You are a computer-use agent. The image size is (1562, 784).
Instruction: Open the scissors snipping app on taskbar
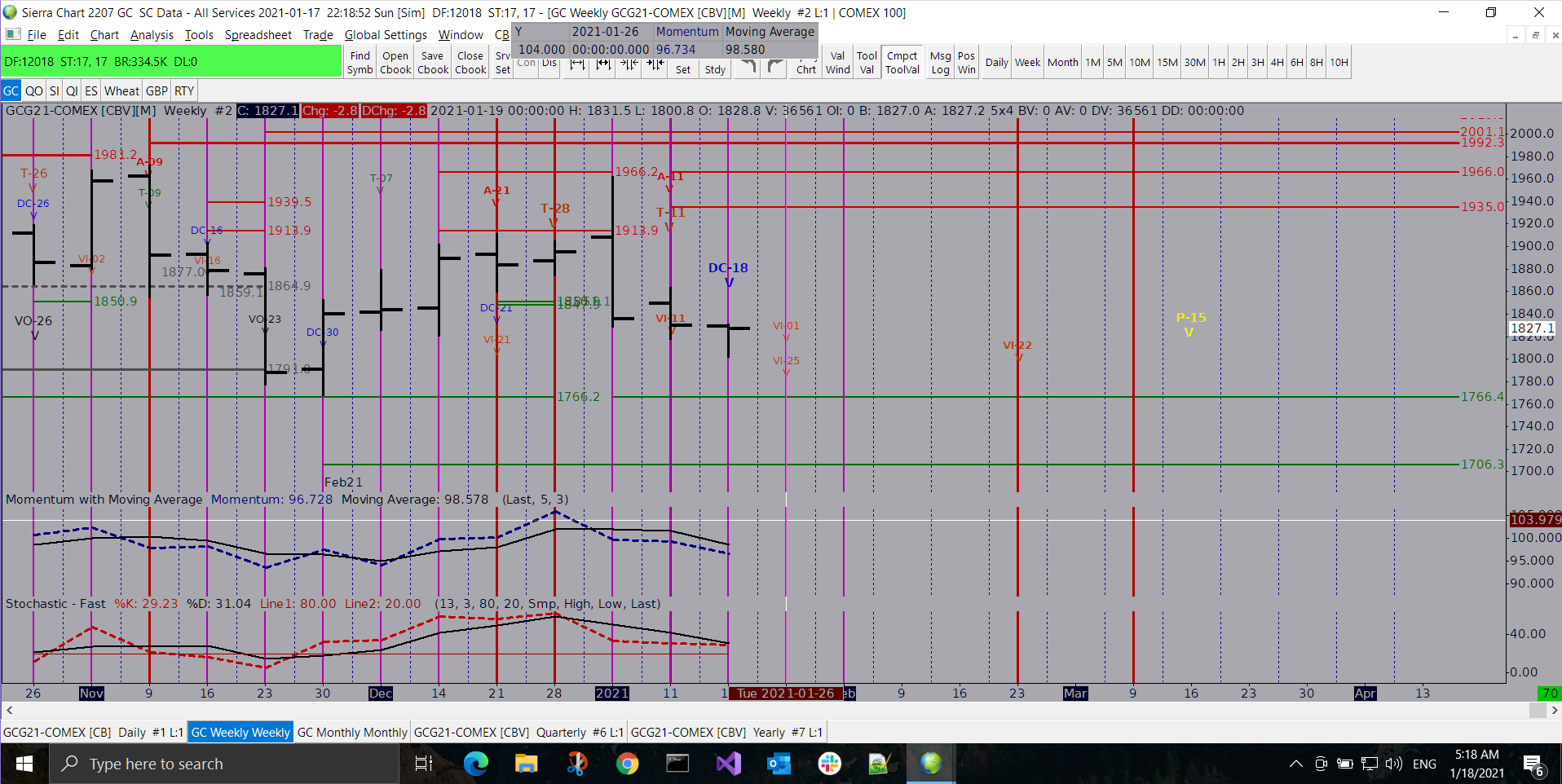coord(576,764)
